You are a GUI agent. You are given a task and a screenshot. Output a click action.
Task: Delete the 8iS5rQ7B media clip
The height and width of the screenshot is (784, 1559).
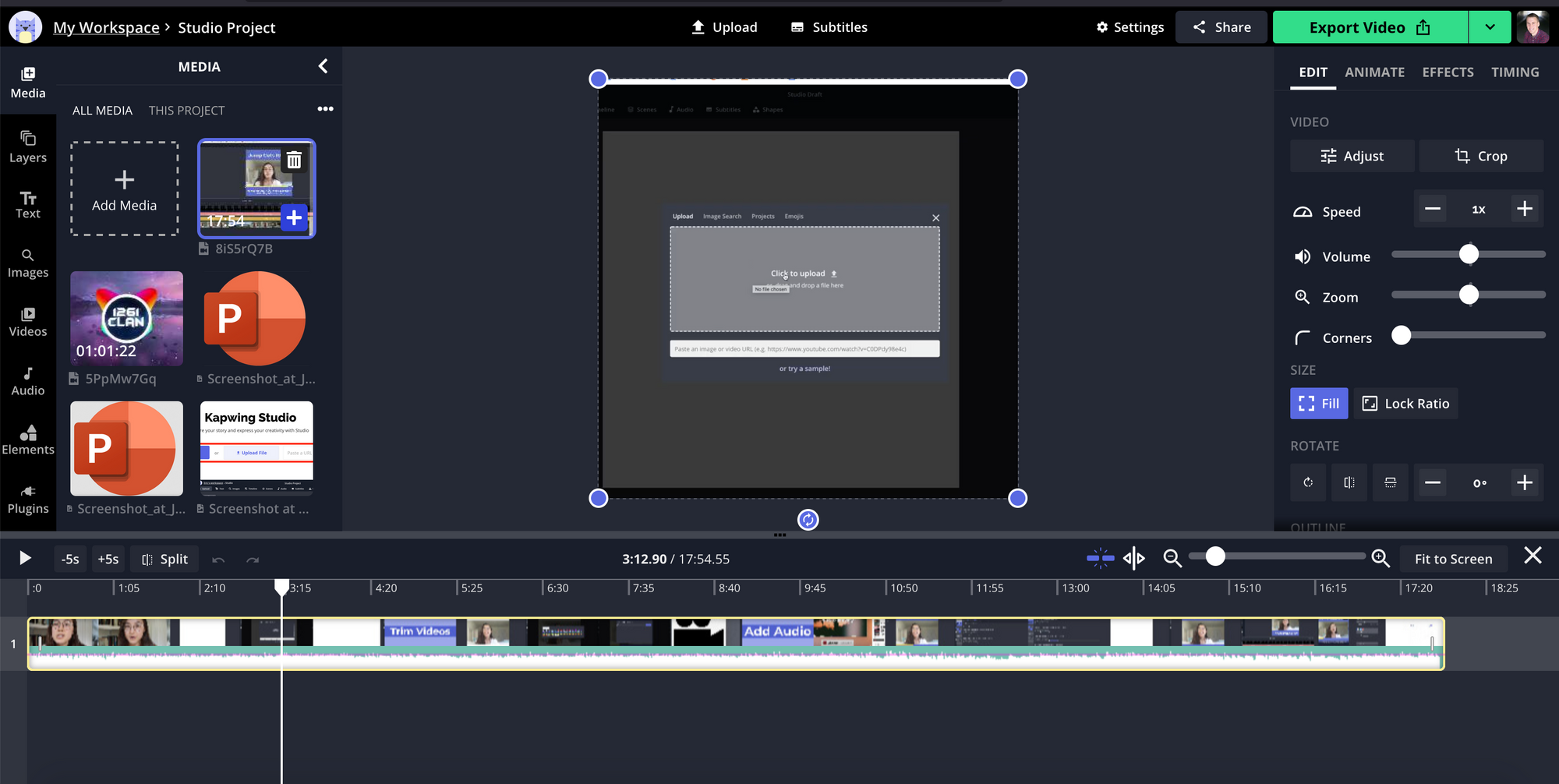[x=294, y=161]
